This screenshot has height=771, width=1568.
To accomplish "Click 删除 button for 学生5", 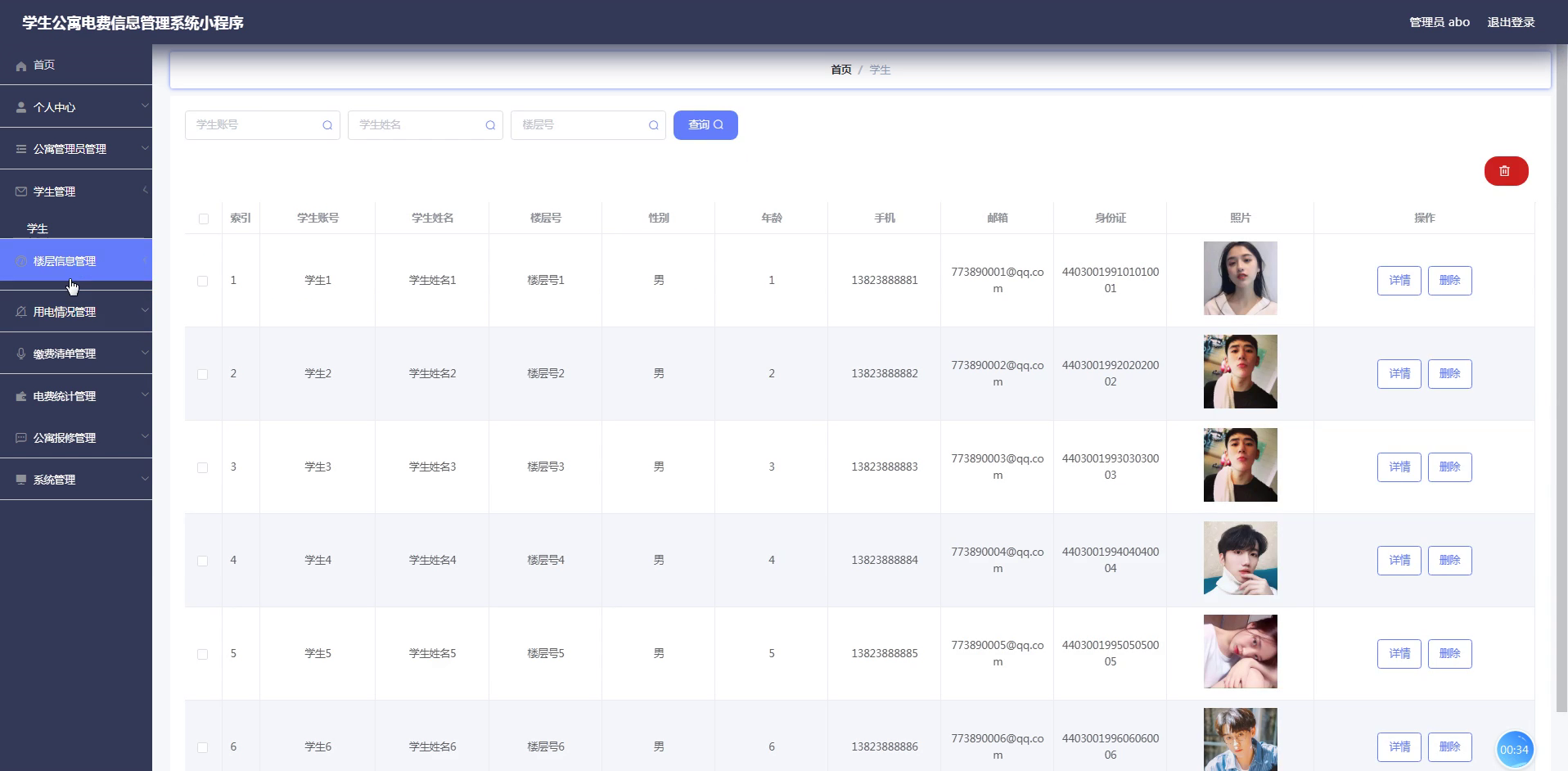I will pyautogui.click(x=1450, y=654).
